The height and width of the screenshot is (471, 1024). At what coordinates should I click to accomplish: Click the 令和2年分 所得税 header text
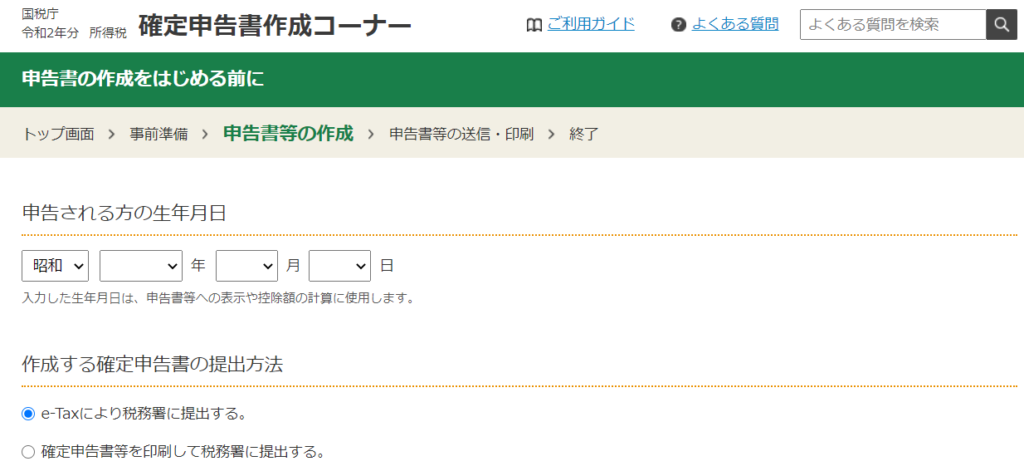pos(74,33)
